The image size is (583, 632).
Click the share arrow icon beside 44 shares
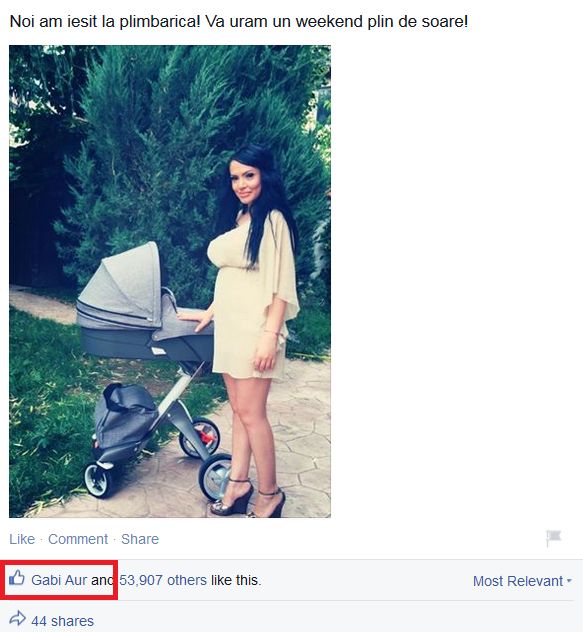point(17,618)
